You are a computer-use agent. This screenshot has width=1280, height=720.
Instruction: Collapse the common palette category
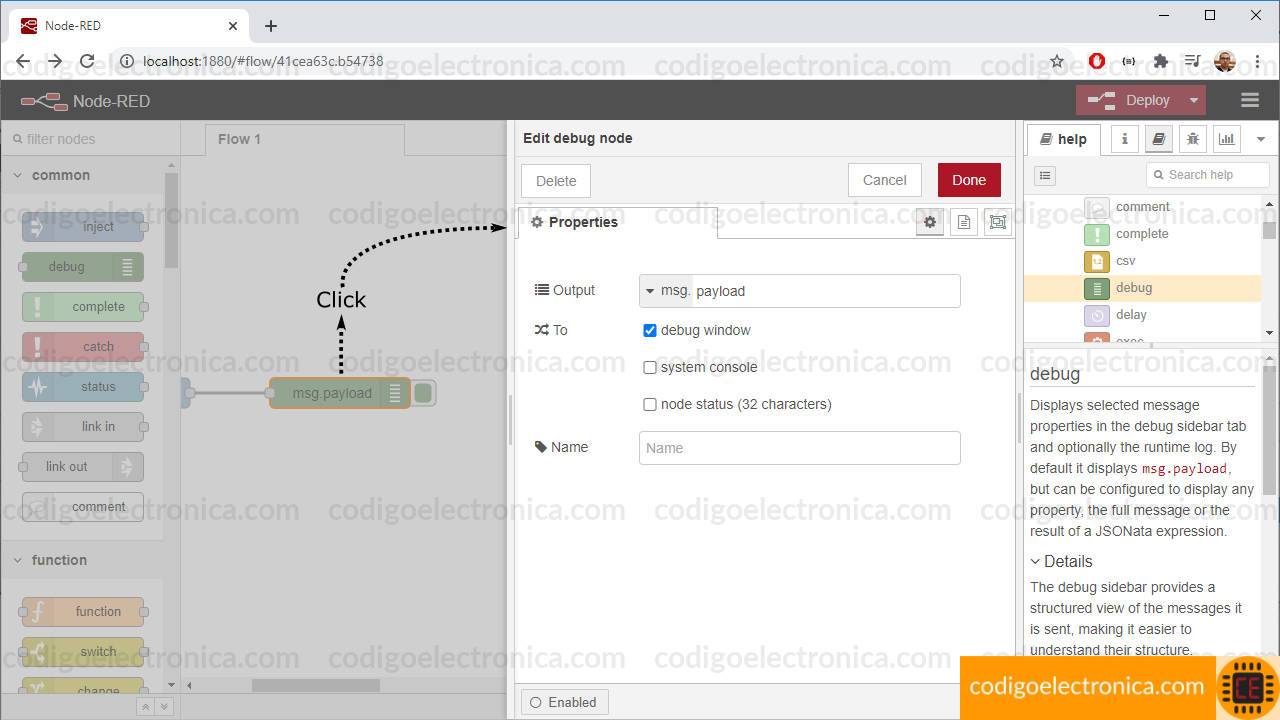(x=82, y=175)
